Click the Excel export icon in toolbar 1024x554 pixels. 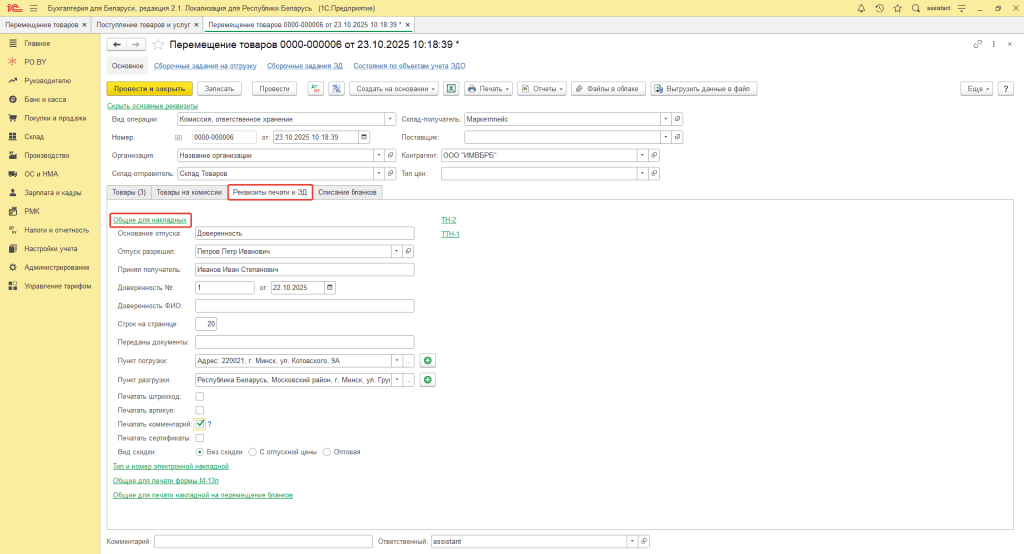click(x=451, y=88)
